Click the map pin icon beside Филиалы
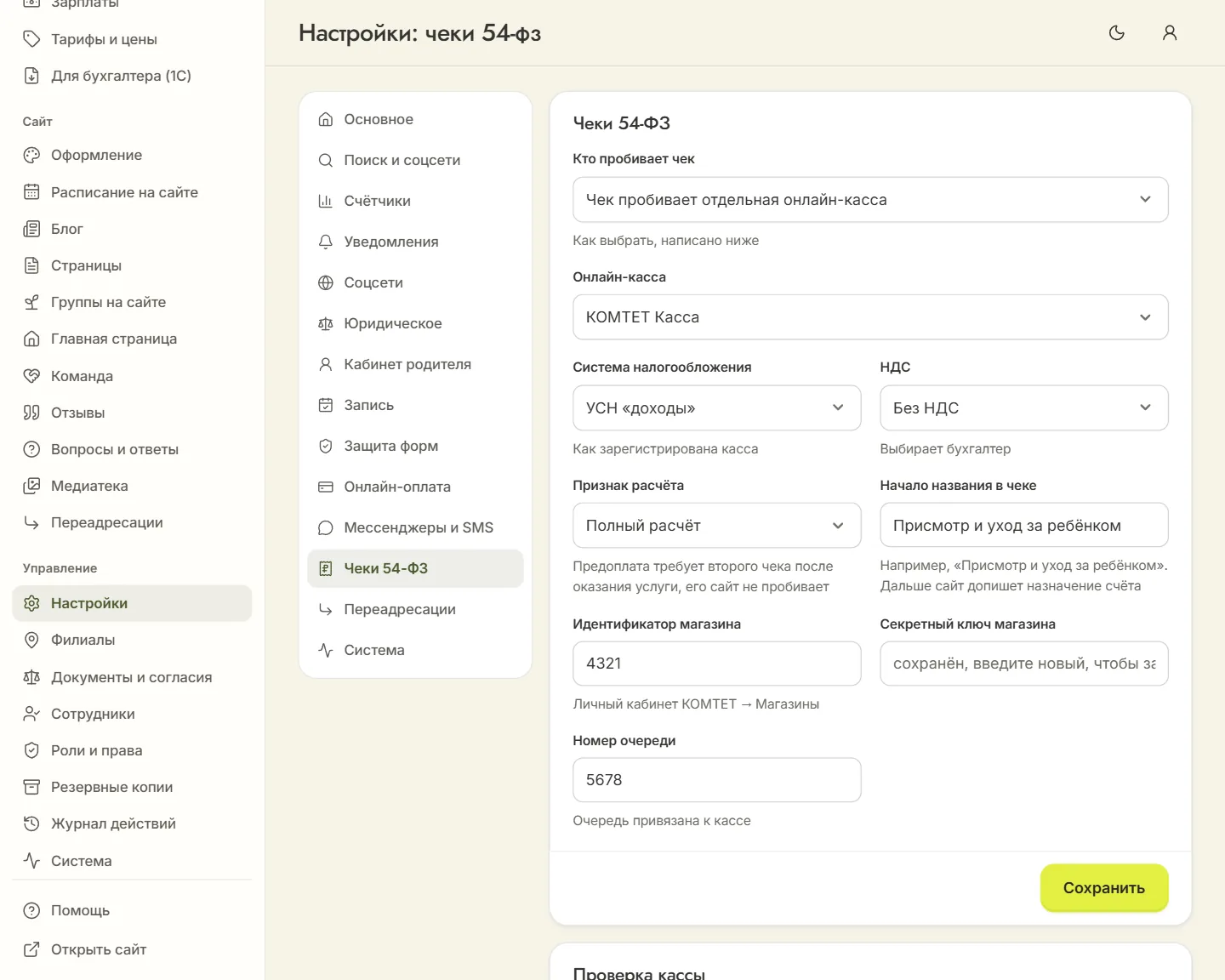The height and width of the screenshot is (980, 1225). pyautogui.click(x=31, y=640)
